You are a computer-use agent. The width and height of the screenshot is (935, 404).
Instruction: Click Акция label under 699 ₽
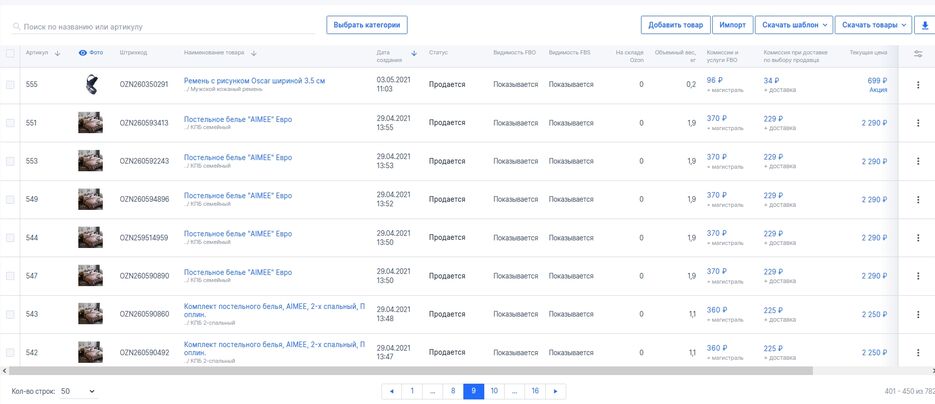pos(878,90)
